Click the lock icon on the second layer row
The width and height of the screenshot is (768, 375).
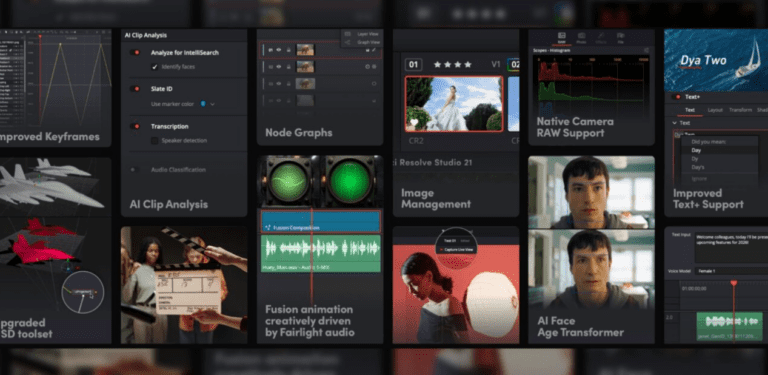click(x=288, y=67)
